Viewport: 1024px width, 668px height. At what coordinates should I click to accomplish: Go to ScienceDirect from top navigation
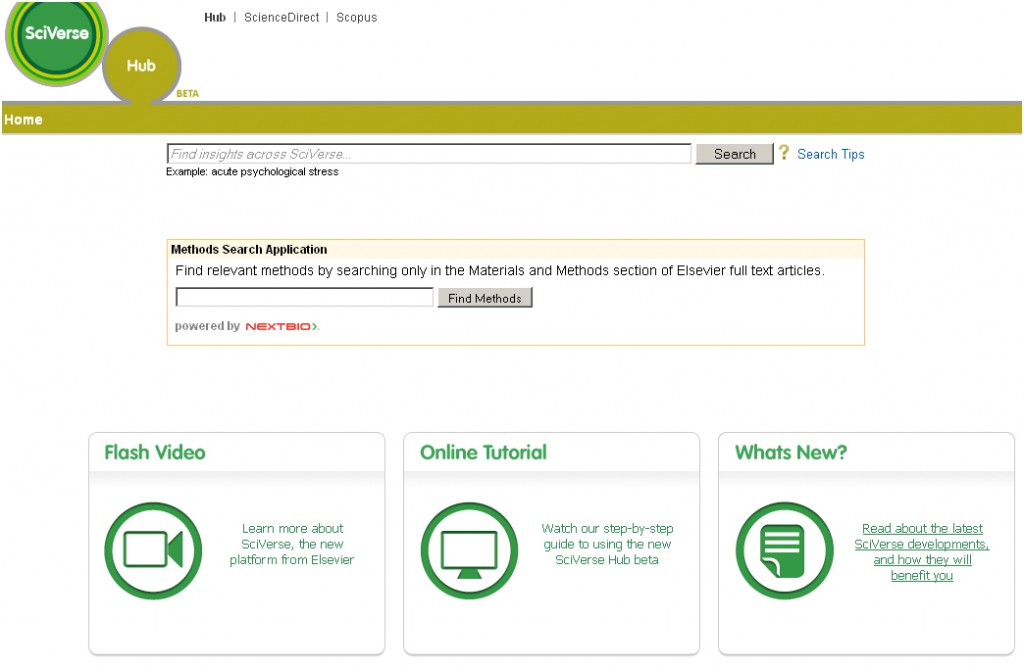pos(281,18)
